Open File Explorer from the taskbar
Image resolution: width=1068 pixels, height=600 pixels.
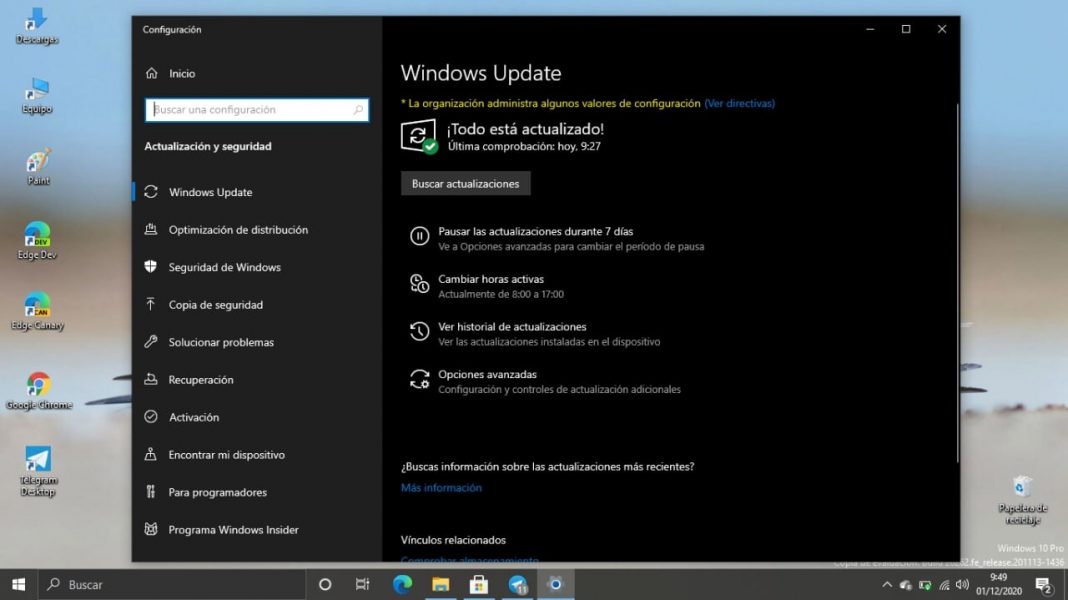coord(441,584)
